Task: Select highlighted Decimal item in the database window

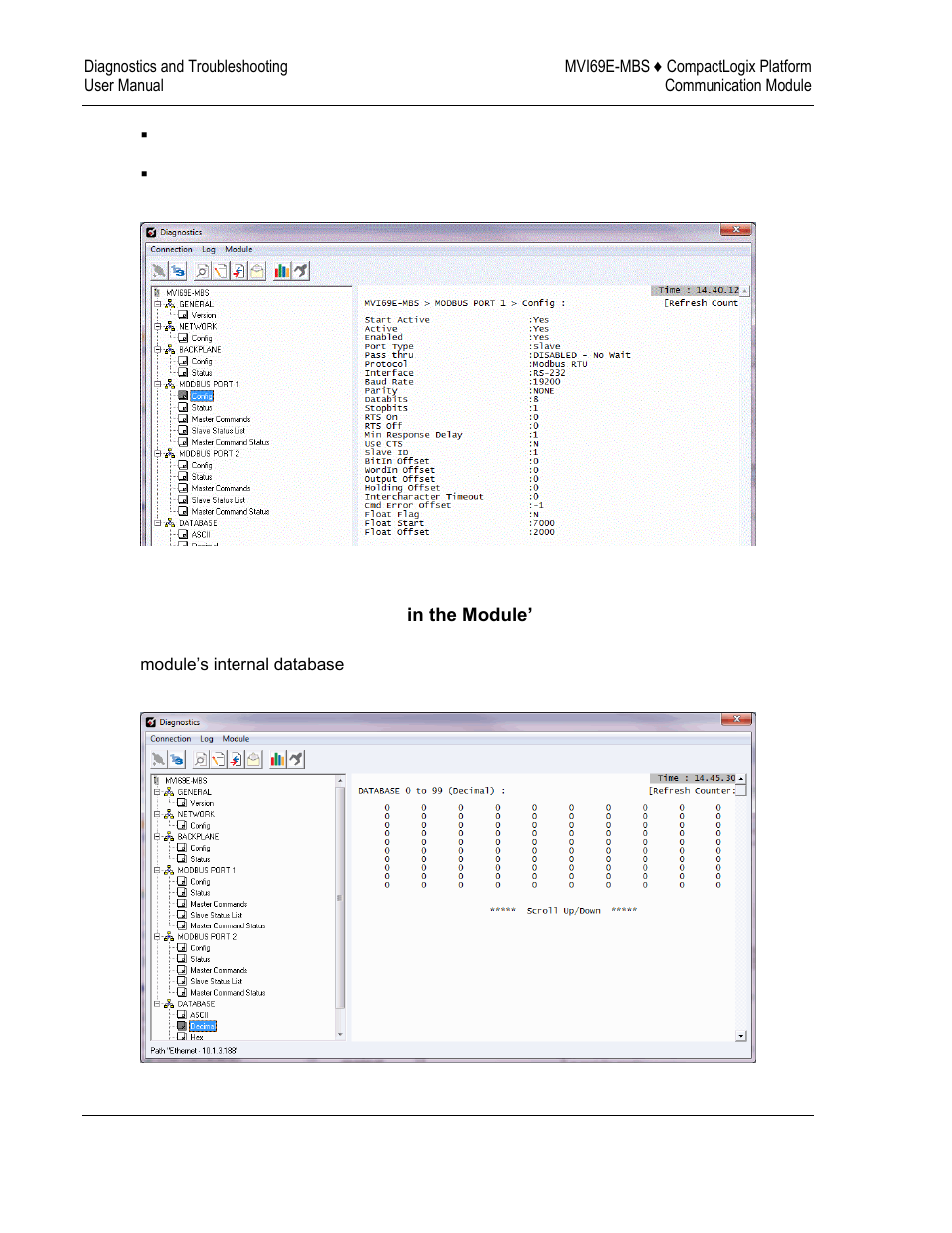Action: coord(203,1026)
